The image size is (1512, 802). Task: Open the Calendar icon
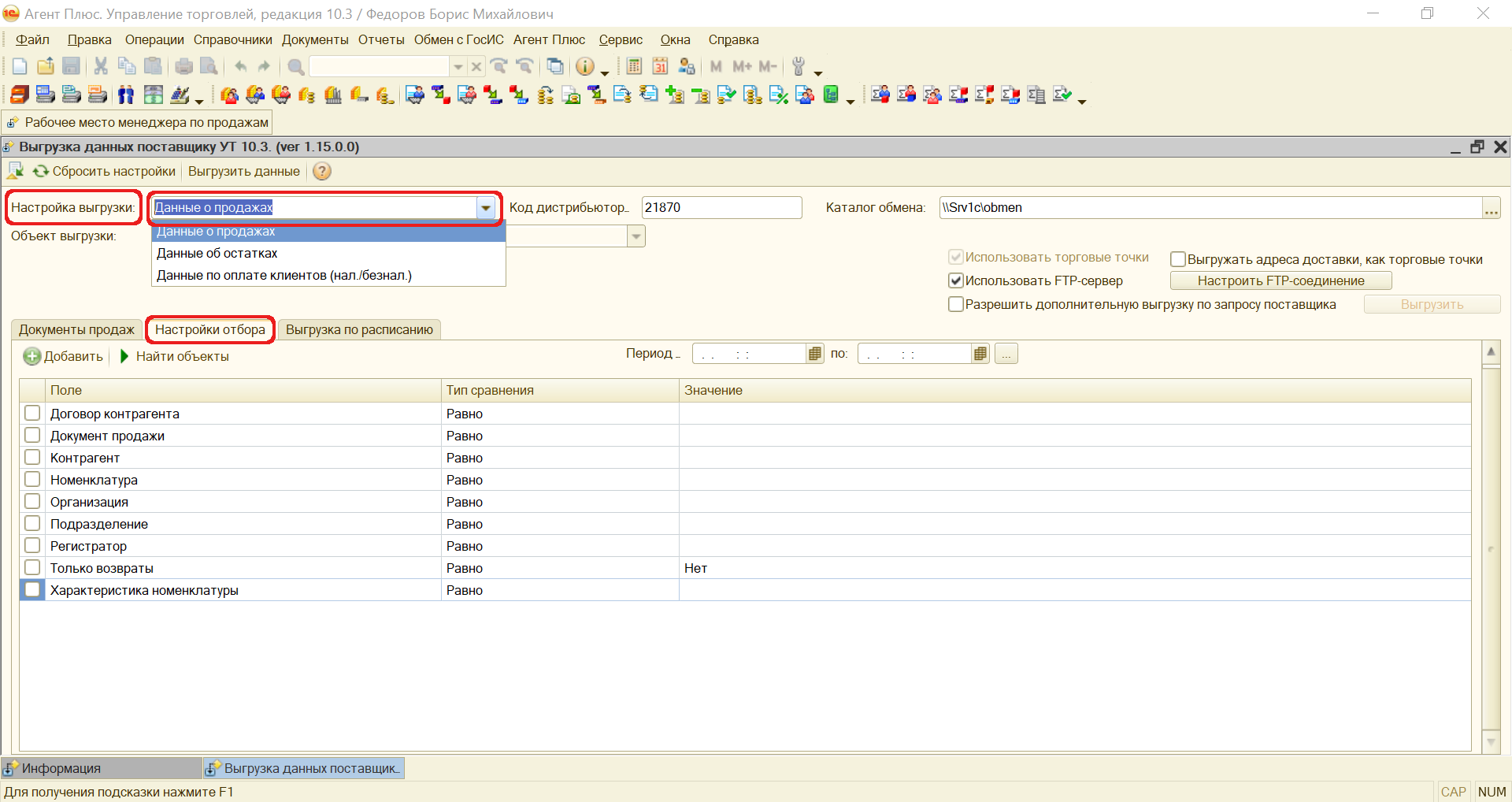coord(660,67)
